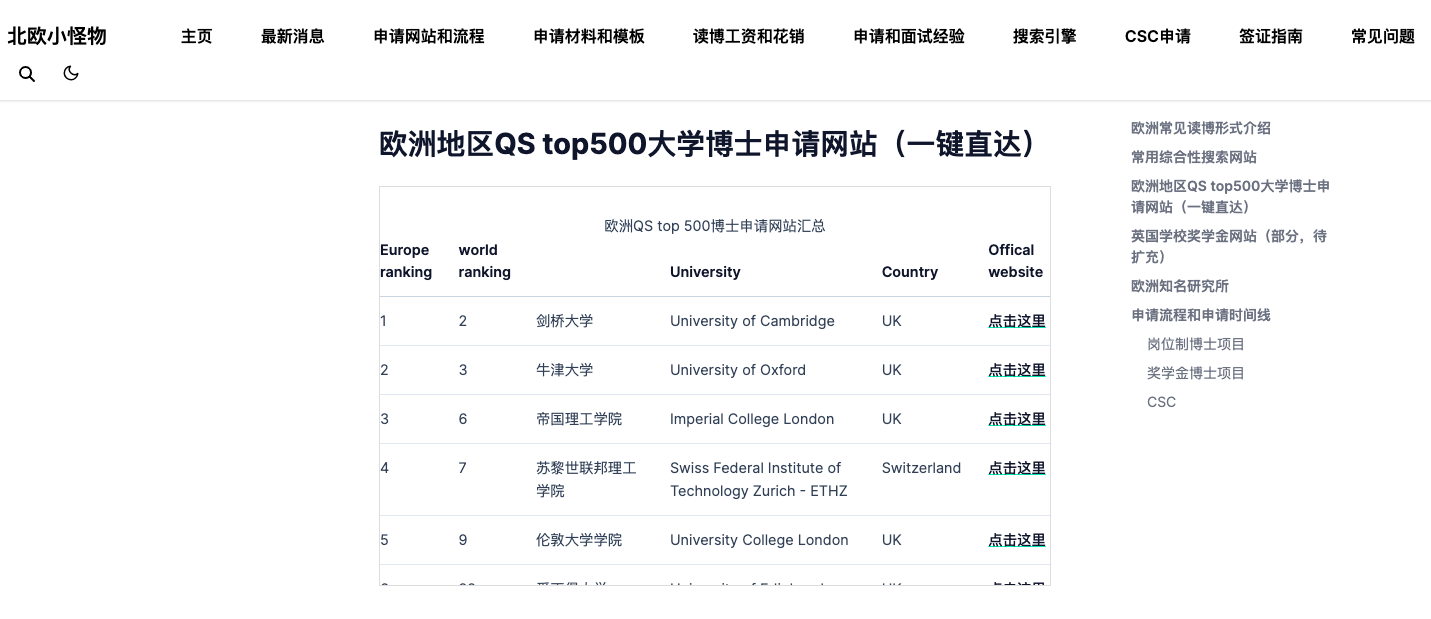The image size is (1431, 619).
Task: Toggle dark mode with the moon icon
Action: (x=71, y=73)
